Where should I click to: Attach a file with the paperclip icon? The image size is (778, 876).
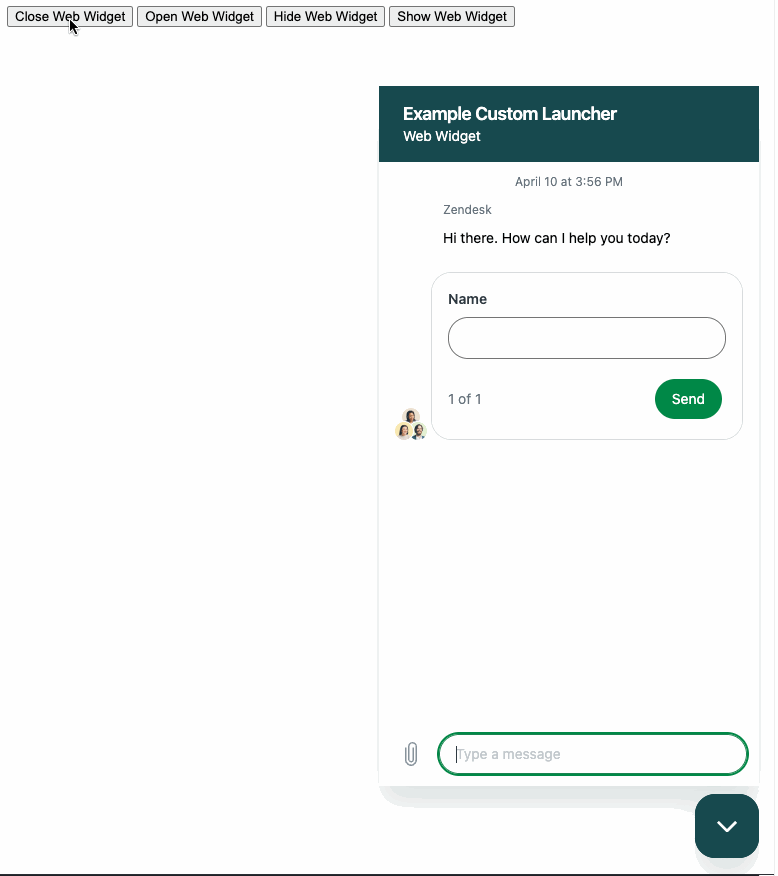pyautogui.click(x=411, y=754)
